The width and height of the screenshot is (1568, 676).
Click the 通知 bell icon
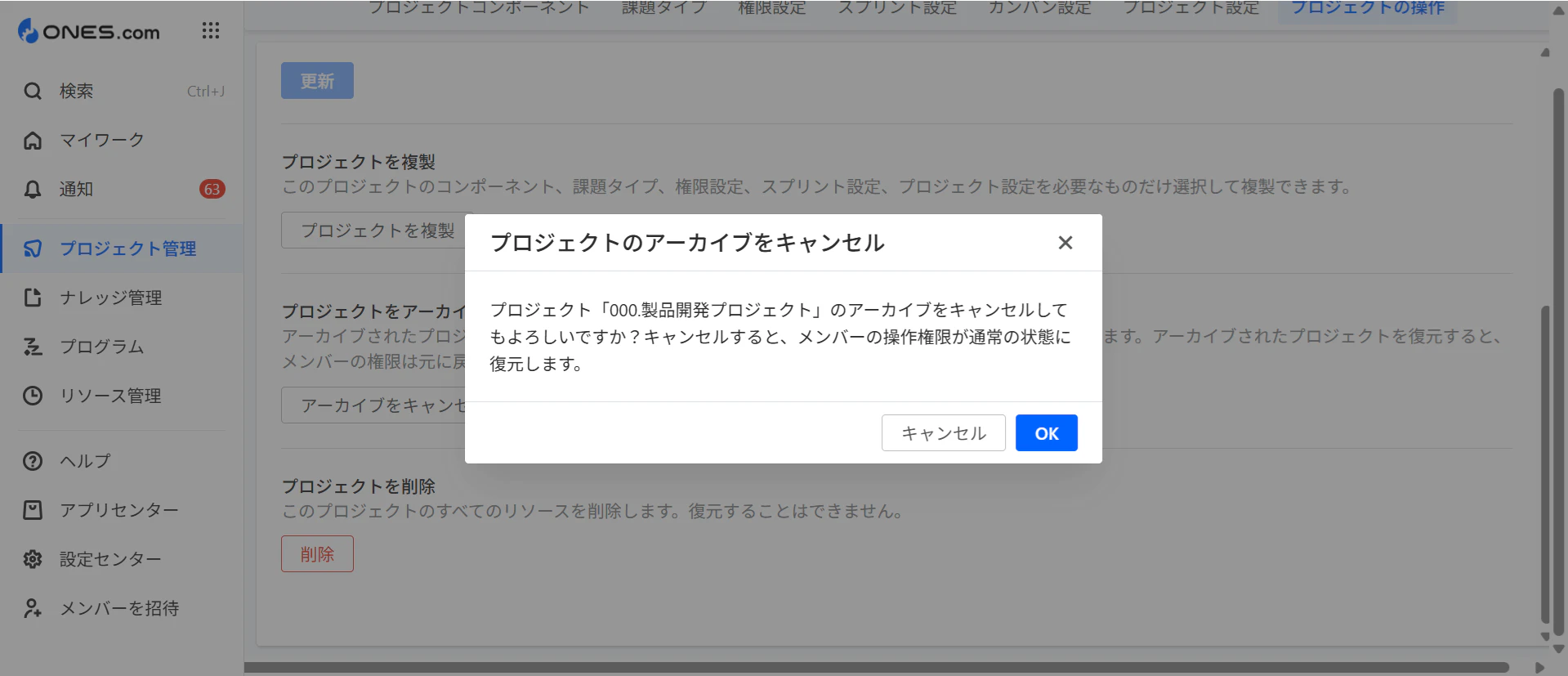(x=33, y=189)
